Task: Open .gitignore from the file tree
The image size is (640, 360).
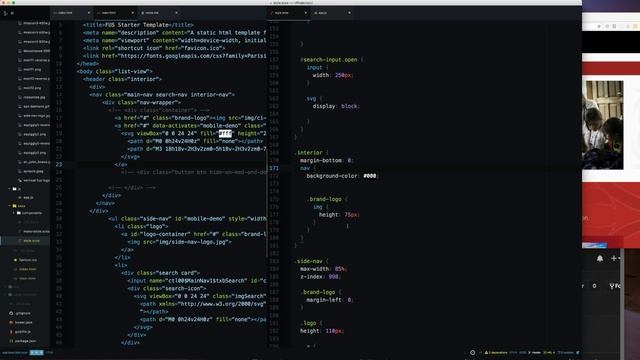Action: pyautogui.click(x=23, y=313)
